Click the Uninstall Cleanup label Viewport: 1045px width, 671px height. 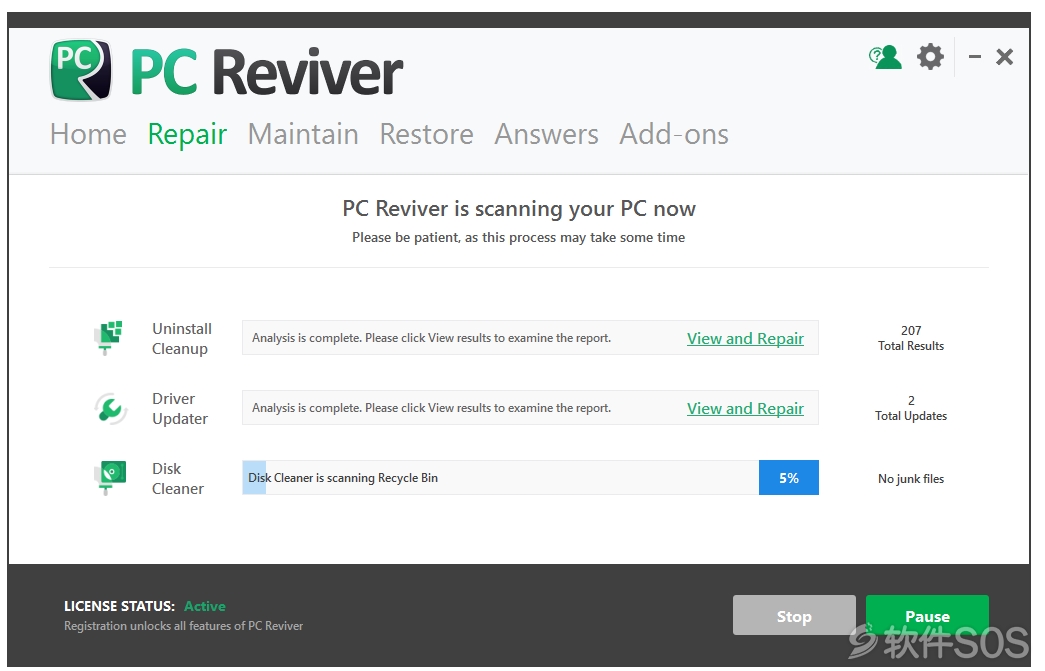(182, 338)
